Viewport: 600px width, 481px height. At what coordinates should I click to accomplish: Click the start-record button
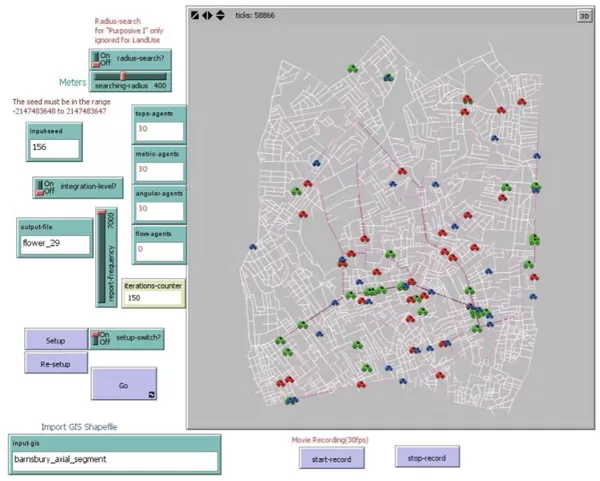click(x=331, y=459)
